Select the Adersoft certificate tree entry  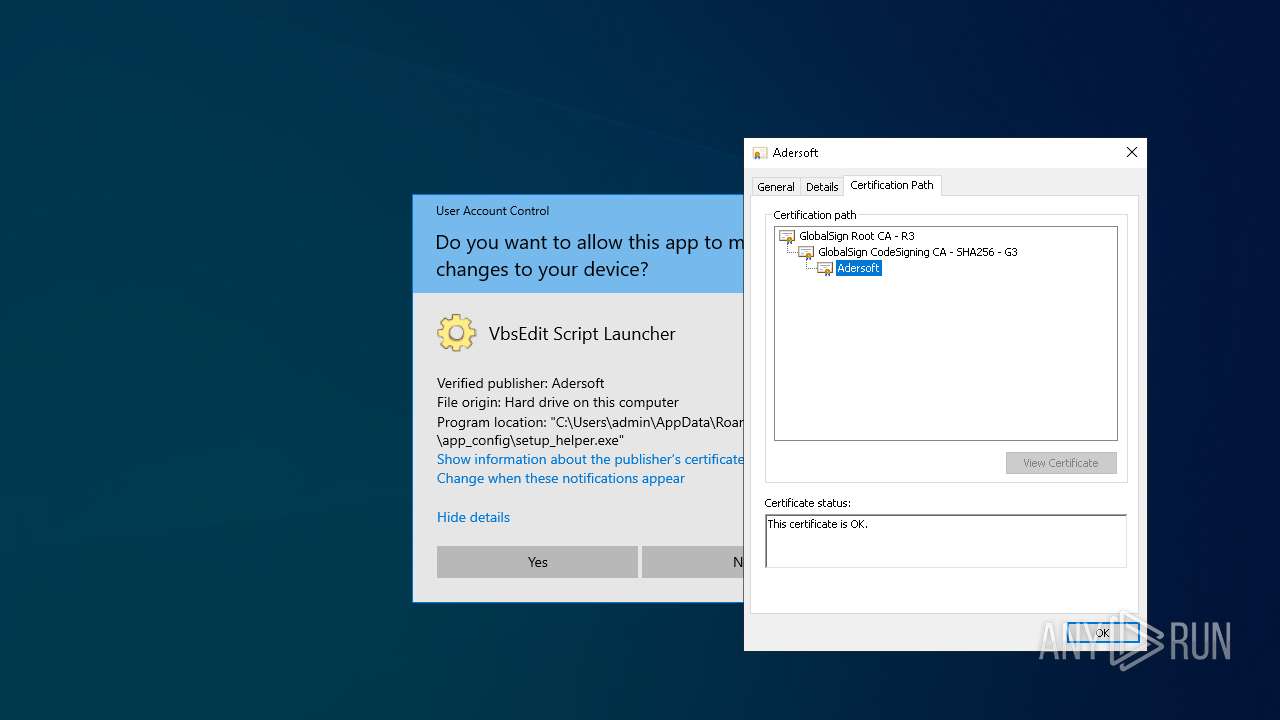coord(858,268)
